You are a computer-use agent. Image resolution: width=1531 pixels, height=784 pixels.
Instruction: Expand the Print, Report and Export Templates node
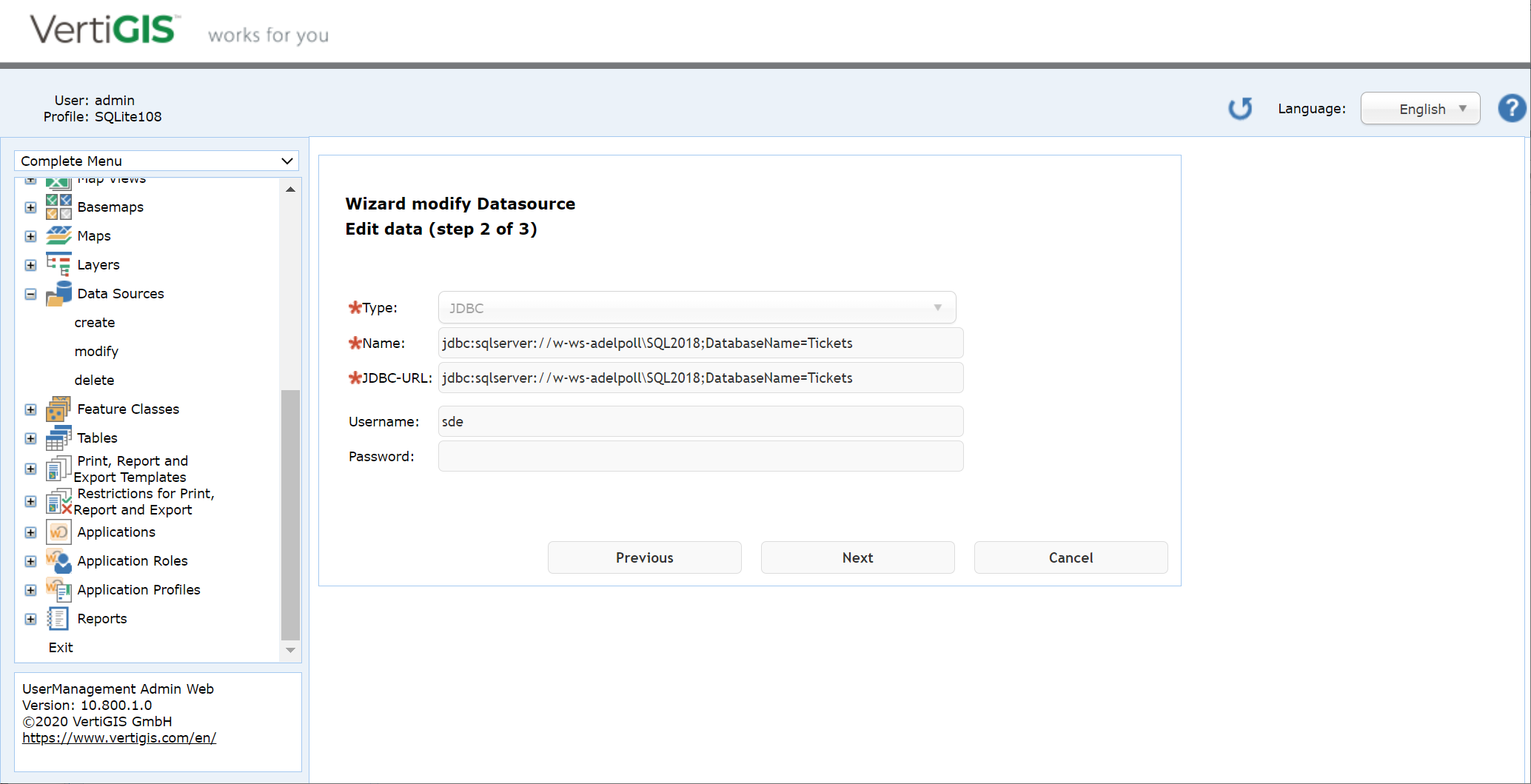point(30,469)
